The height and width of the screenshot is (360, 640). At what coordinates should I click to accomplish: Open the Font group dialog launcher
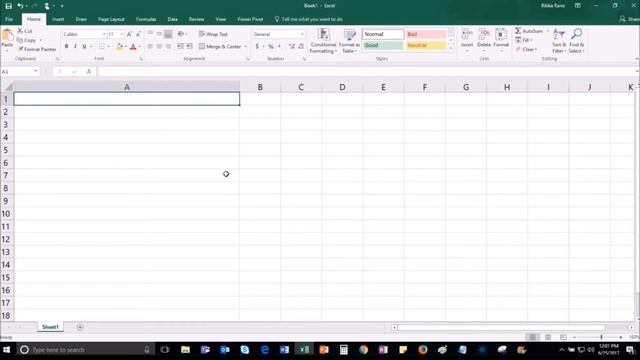[x=141, y=59]
